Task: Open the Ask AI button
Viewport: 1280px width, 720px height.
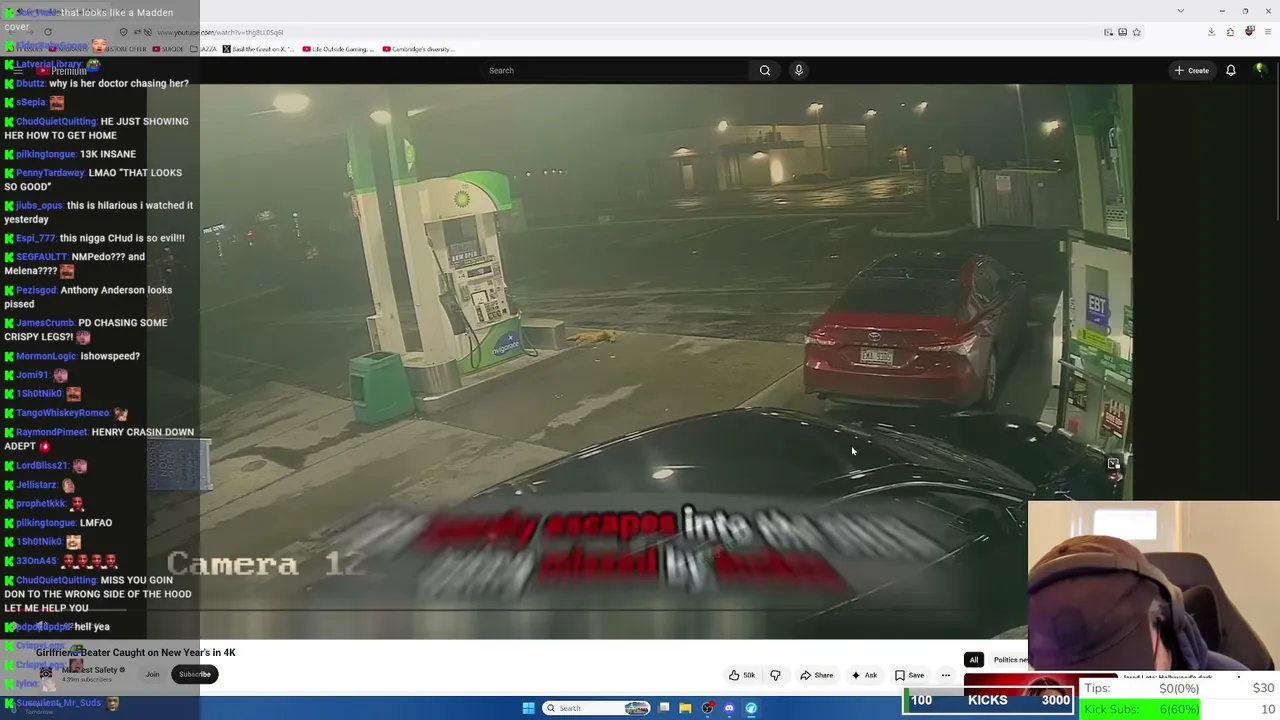Action: (864, 675)
